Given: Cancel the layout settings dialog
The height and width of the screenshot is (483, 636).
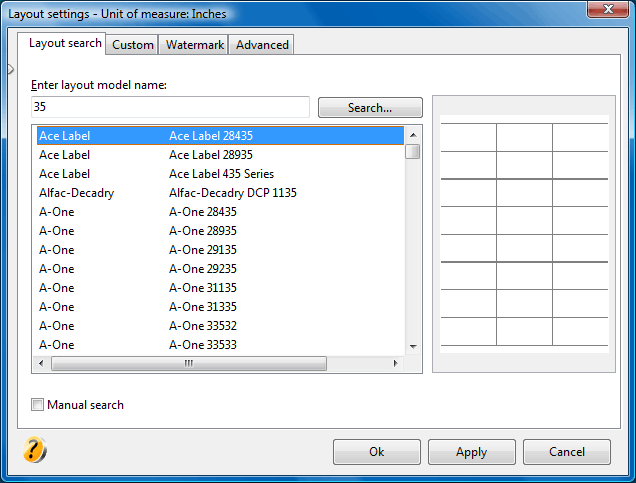Looking at the screenshot, I should (567, 452).
